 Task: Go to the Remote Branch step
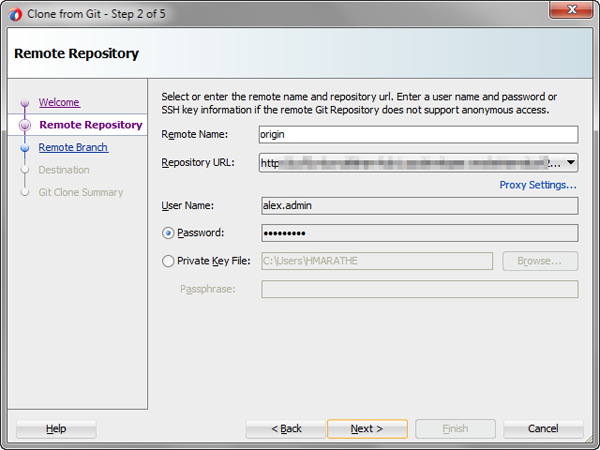[73, 148]
